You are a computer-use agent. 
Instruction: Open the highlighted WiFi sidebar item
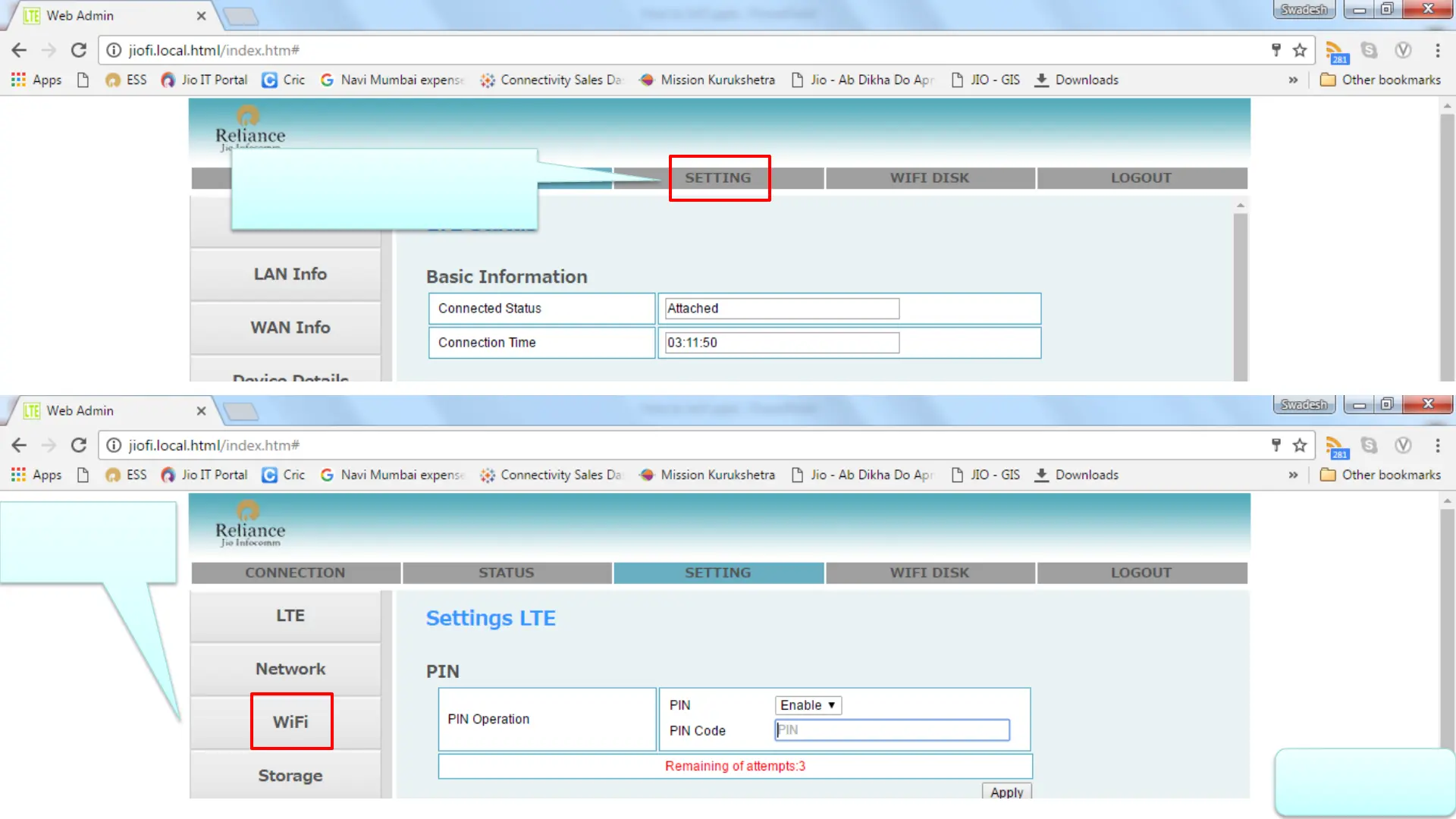click(291, 721)
